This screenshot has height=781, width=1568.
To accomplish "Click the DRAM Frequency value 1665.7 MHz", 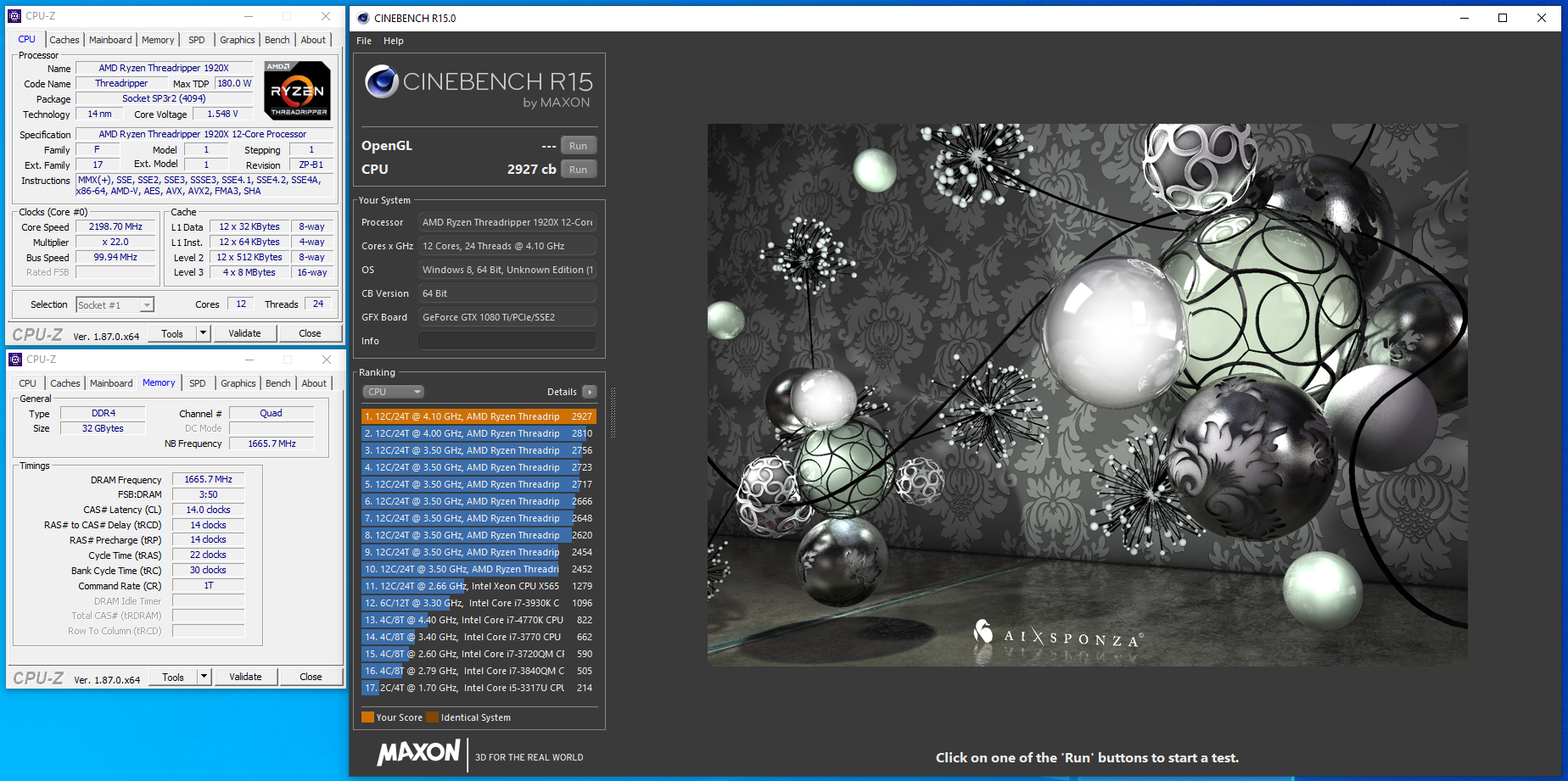I will [208, 479].
